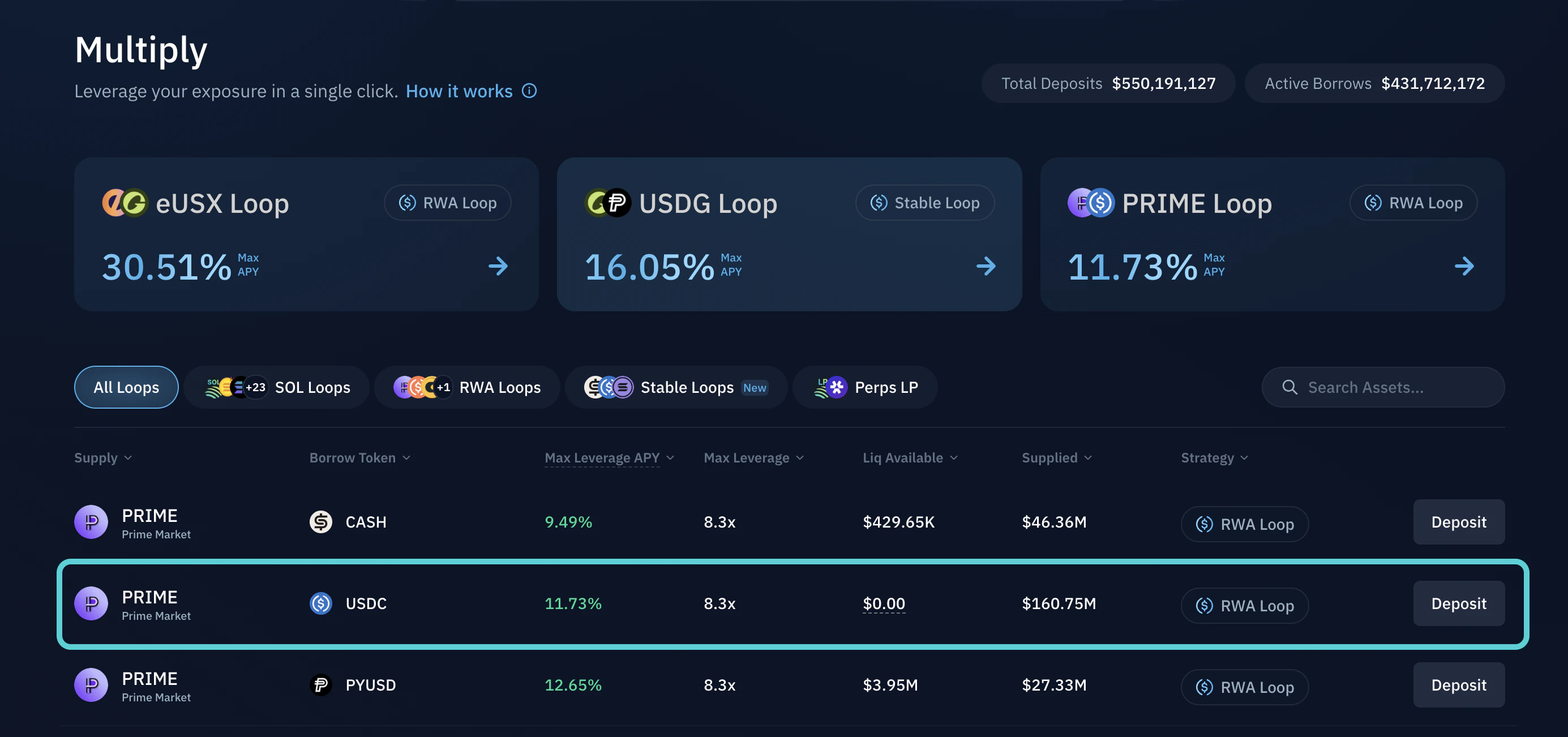Screen dimensions: 1568x737
Task: Open eUSX Loop via its arrow icon
Action: pos(498,266)
